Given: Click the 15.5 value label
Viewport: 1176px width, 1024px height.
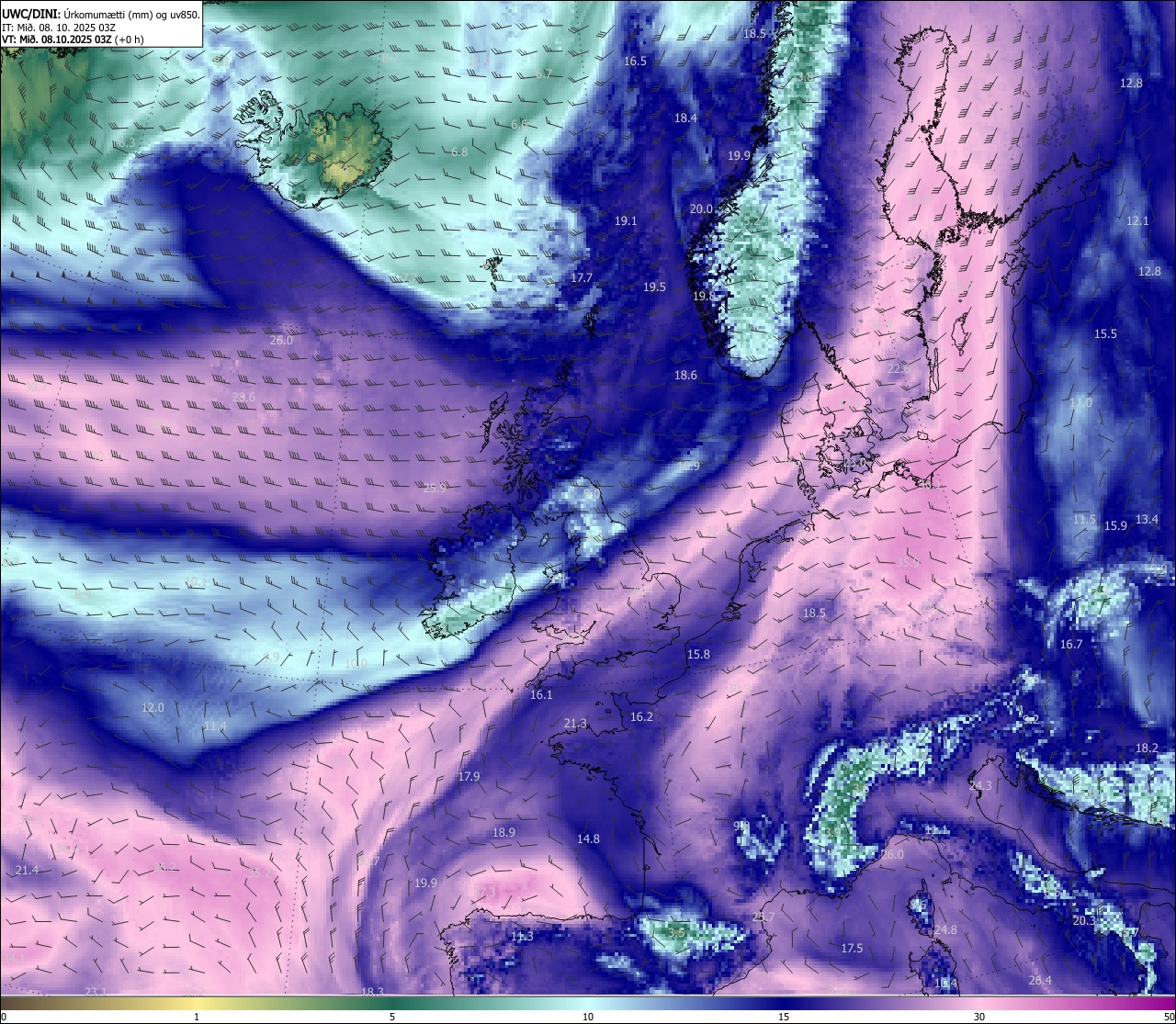Looking at the screenshot, I should tap(1105, 333).
